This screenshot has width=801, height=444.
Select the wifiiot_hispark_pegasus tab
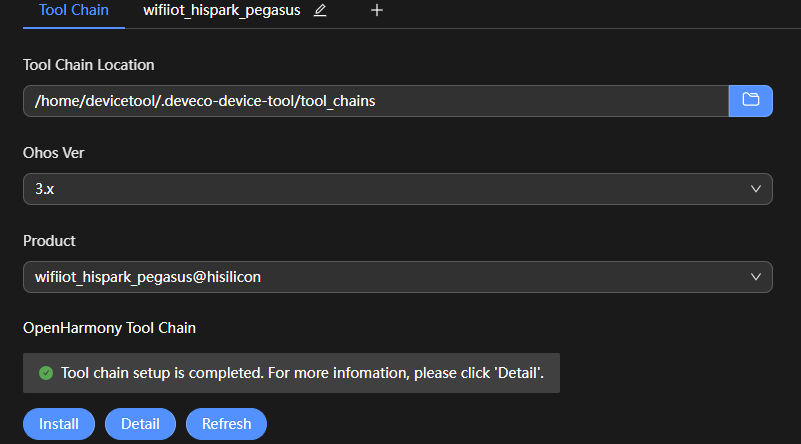pyautogui.click(x=221, y=11)
